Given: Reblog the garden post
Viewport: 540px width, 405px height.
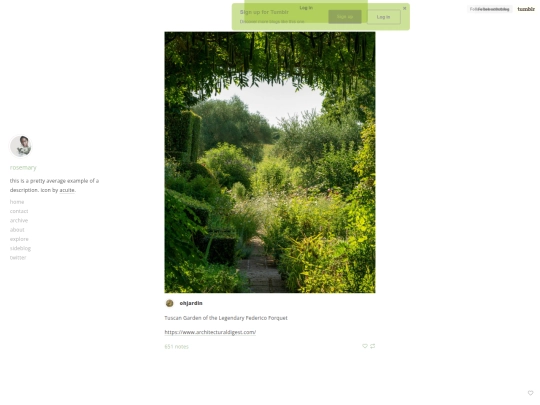Looking at the screenshot, I should 373,346.
